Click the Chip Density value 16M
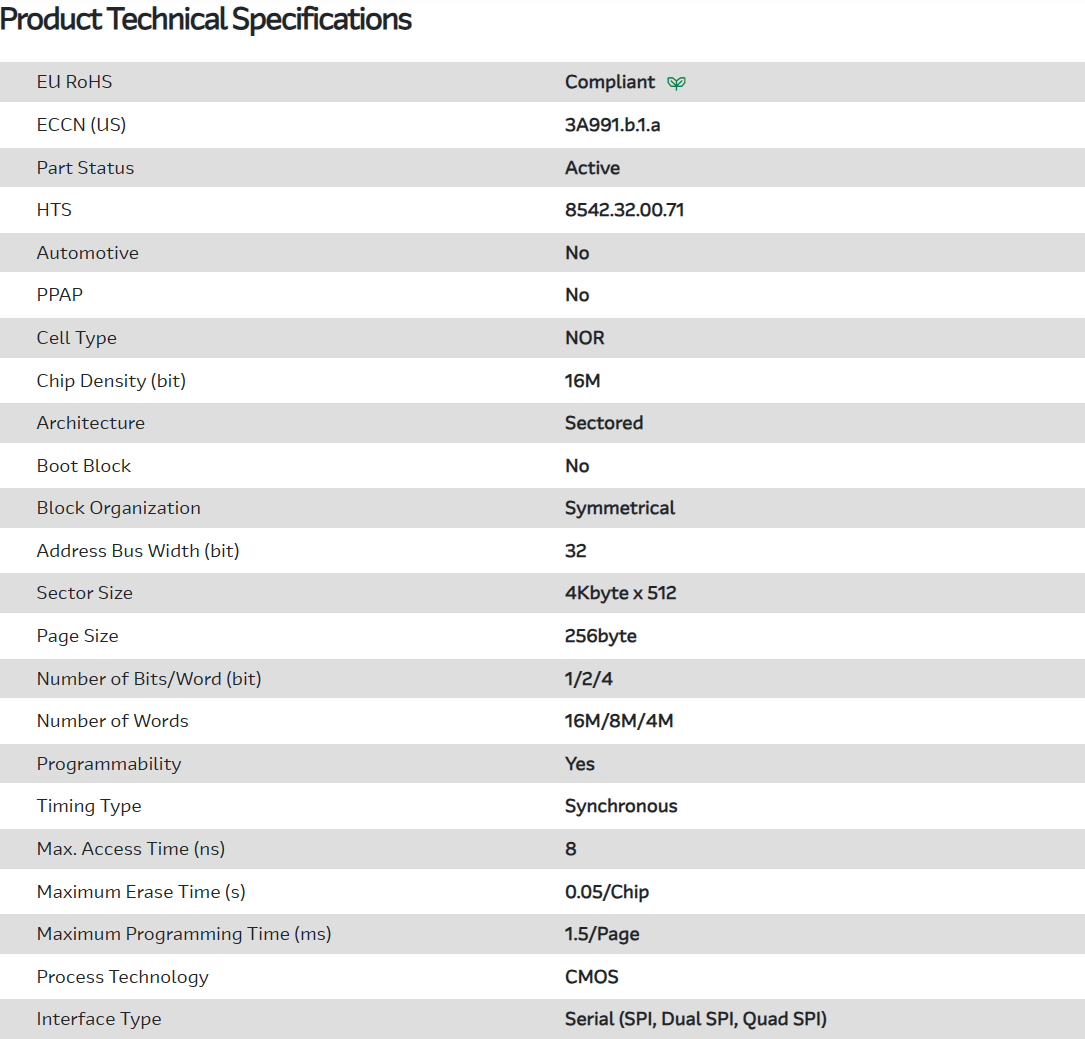1085x1039 pixels. 582,381
